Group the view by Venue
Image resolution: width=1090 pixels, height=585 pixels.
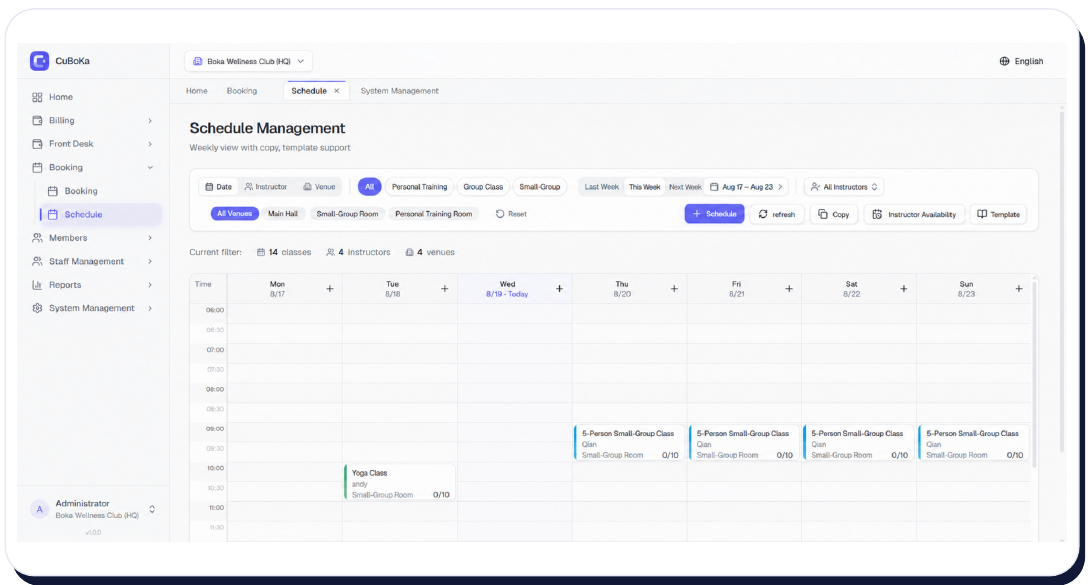pyautogui.click(x=319, y=187)
